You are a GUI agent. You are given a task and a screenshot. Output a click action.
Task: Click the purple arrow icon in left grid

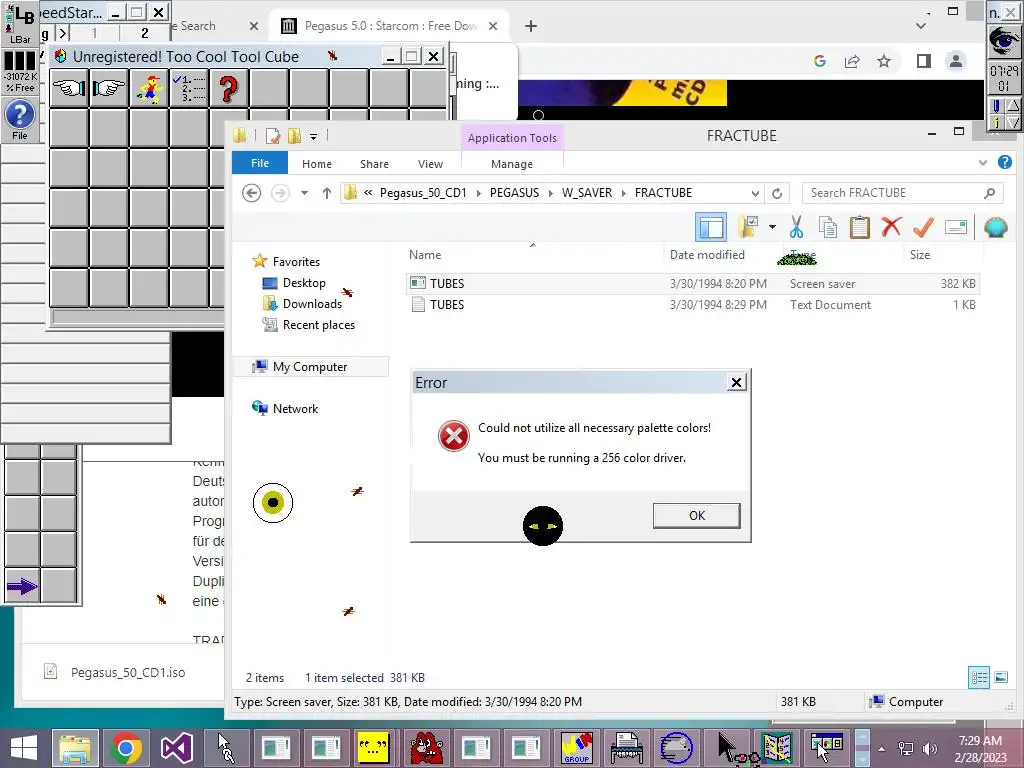(22, 586)
